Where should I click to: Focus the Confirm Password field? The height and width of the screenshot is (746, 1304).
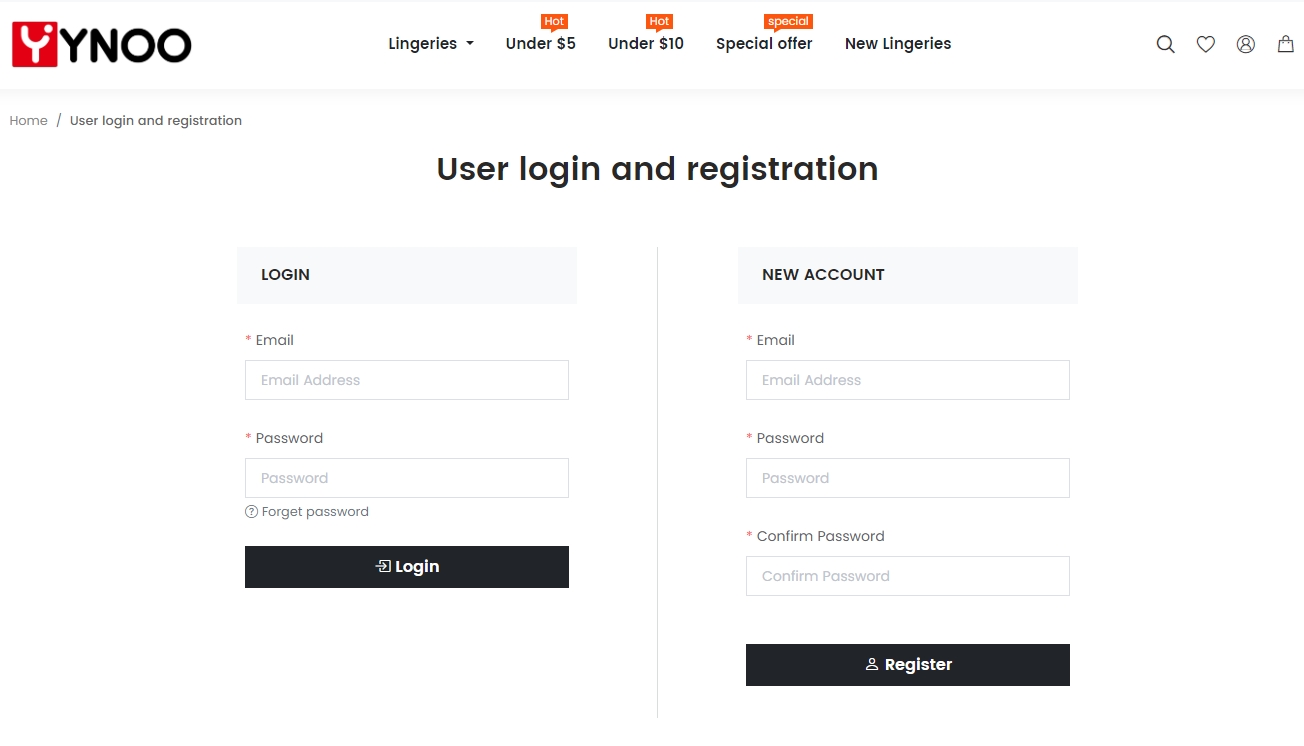tap(908, 576)
